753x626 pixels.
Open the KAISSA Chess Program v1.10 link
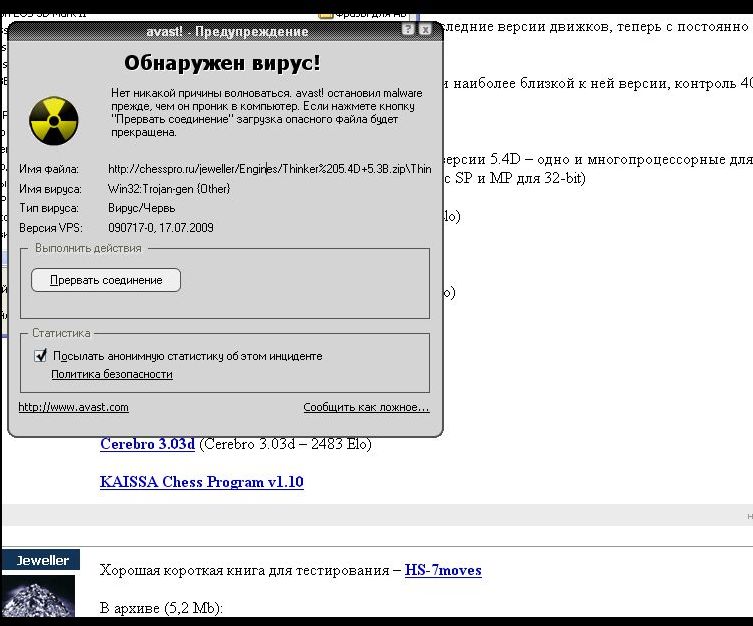201,482
